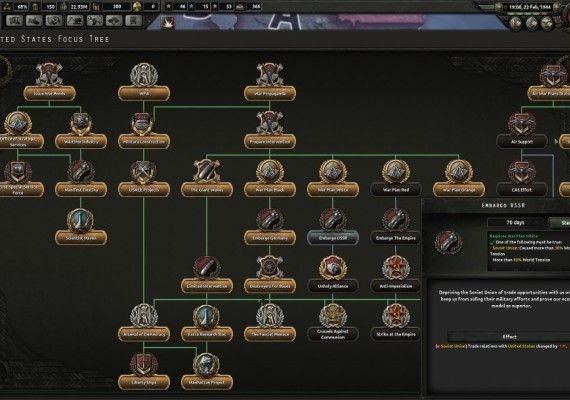Open the Manhattan Project focus
Viewport: 570px width, 400px height.
point(207,382)
